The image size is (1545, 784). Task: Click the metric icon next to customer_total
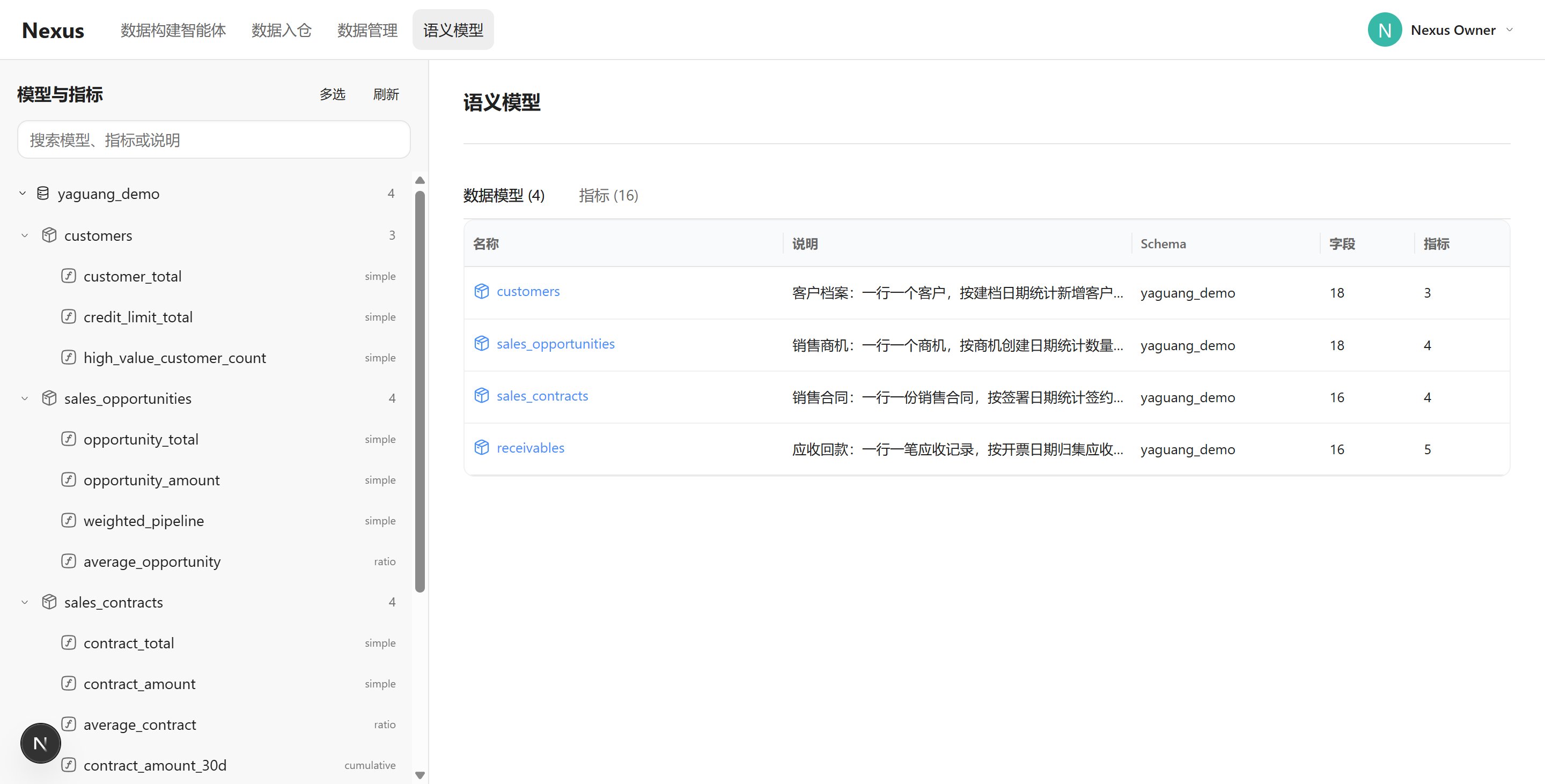point(68,276)
